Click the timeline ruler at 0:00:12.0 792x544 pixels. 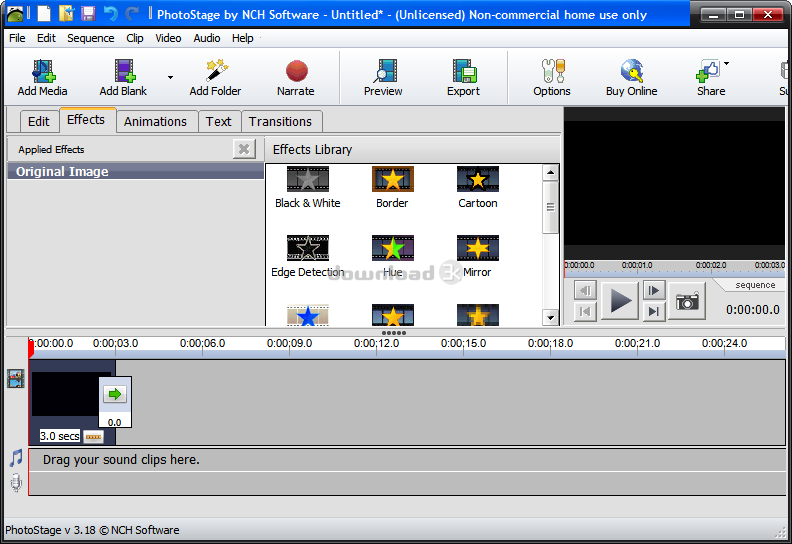[x=376, y=343]
